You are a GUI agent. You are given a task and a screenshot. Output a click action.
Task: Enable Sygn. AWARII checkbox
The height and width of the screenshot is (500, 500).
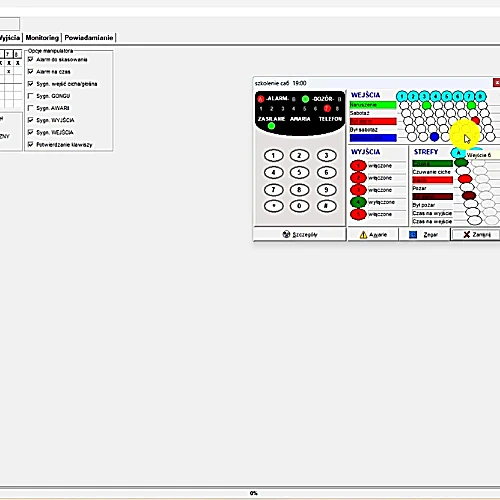coord(31,108)
